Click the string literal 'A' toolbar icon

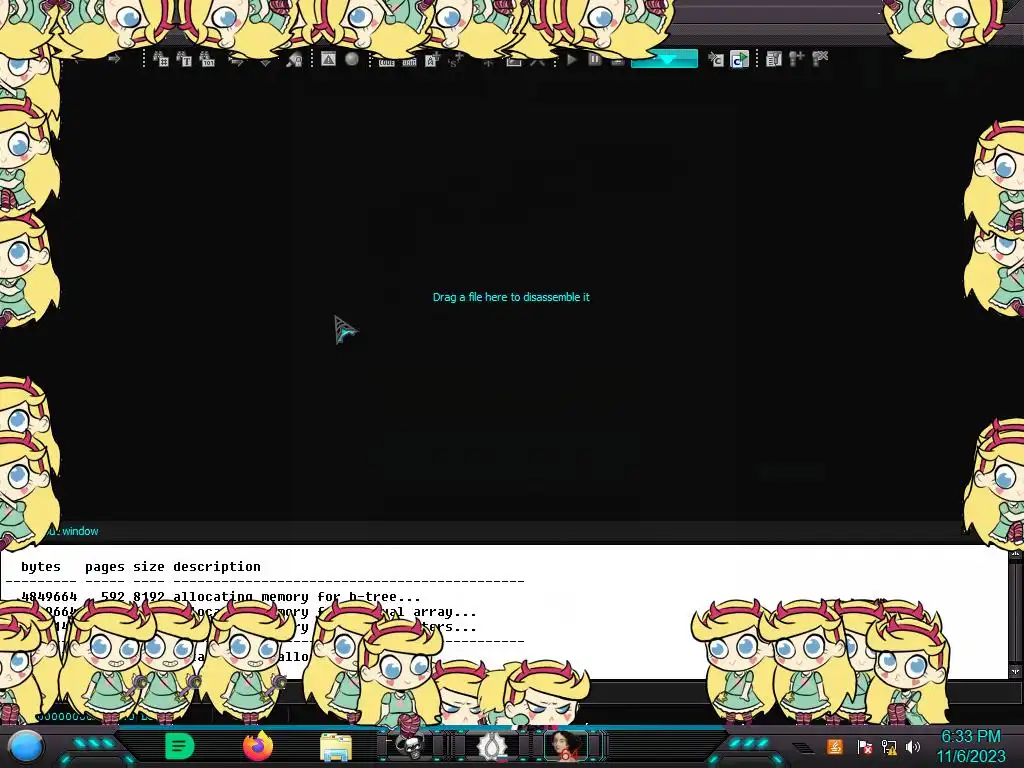432,61
